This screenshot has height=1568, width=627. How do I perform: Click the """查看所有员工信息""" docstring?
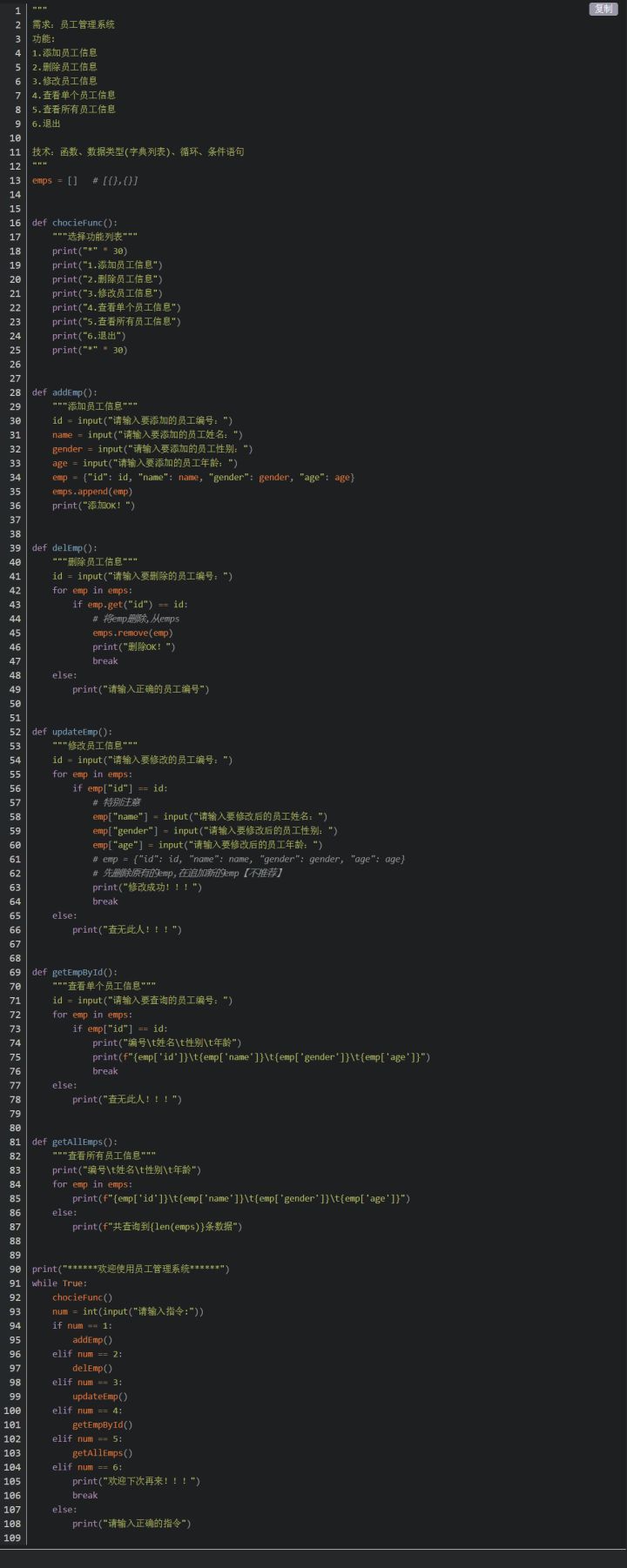click(x=104, y=1156)
